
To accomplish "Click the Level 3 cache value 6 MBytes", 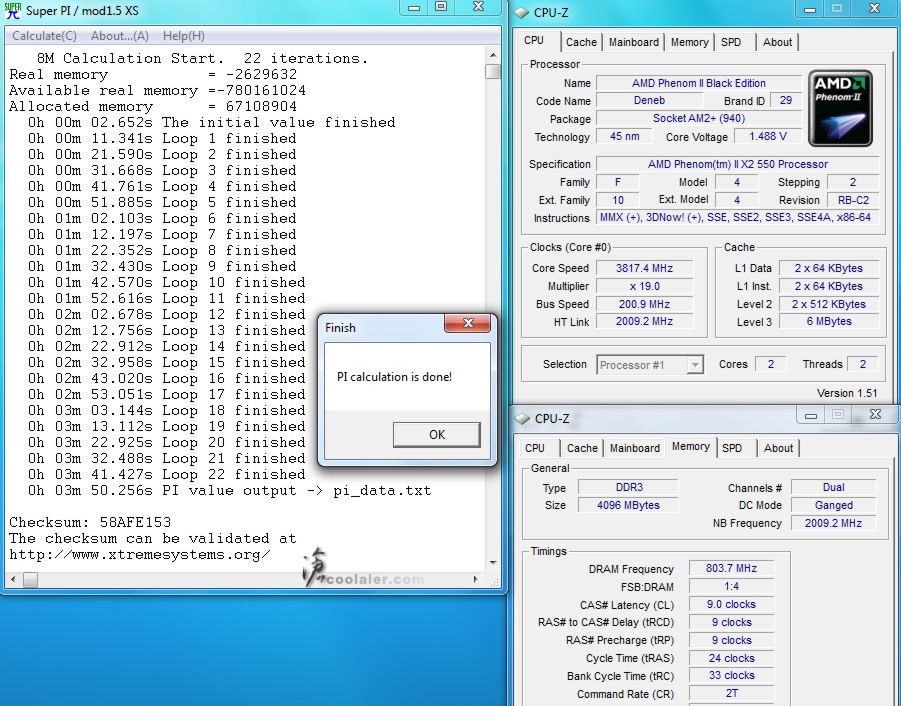I will (x=829, y=322).
